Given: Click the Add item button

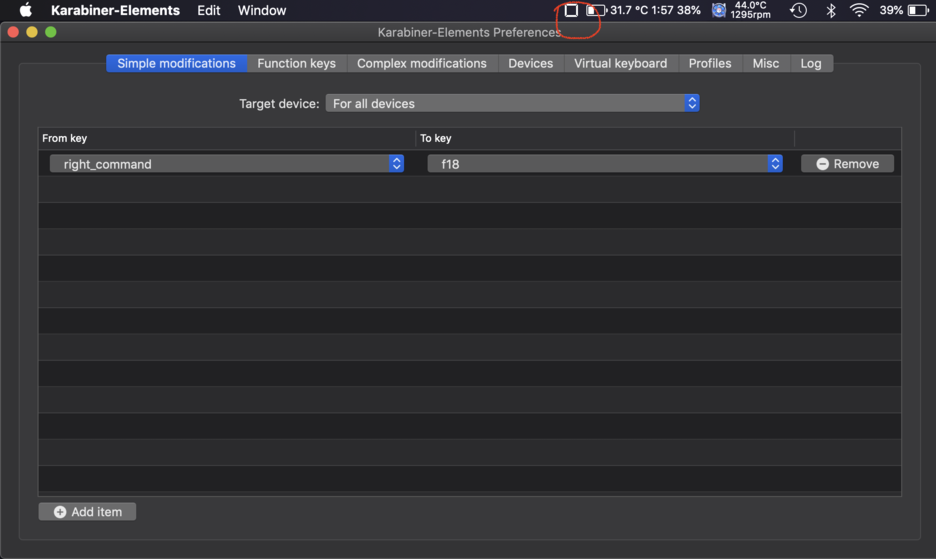Looking at the screenshot, I should 88,512.
